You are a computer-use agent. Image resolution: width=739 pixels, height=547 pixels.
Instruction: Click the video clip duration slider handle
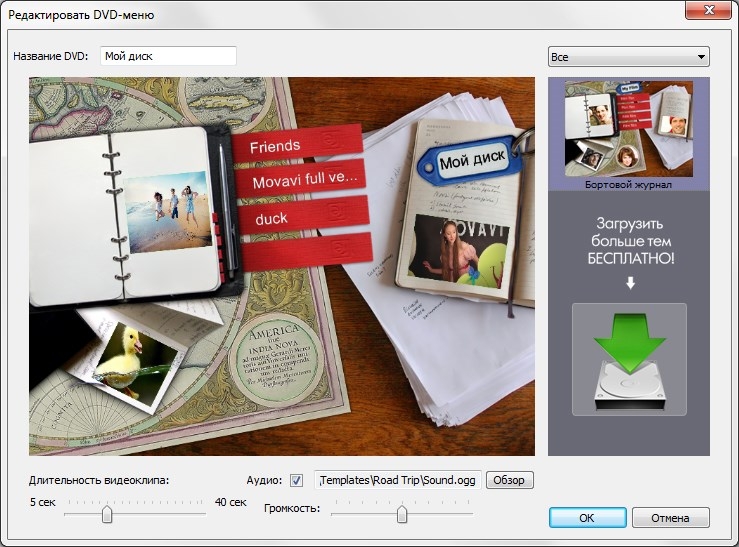pos(107,514)
